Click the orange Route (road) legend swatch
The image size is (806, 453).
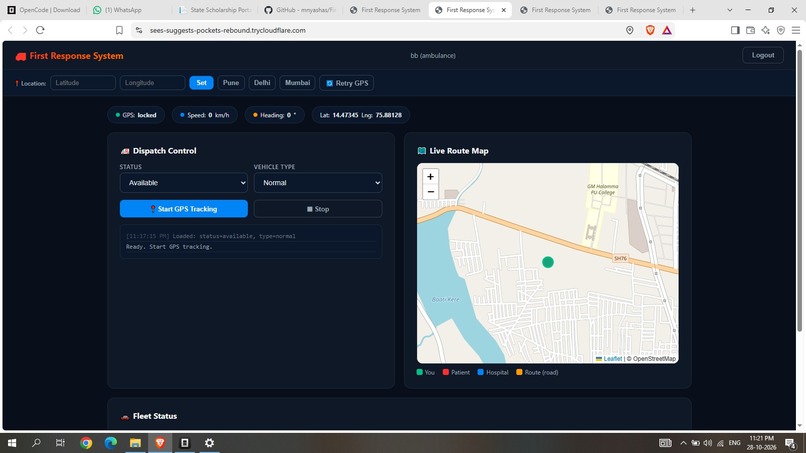click(519, 372)
